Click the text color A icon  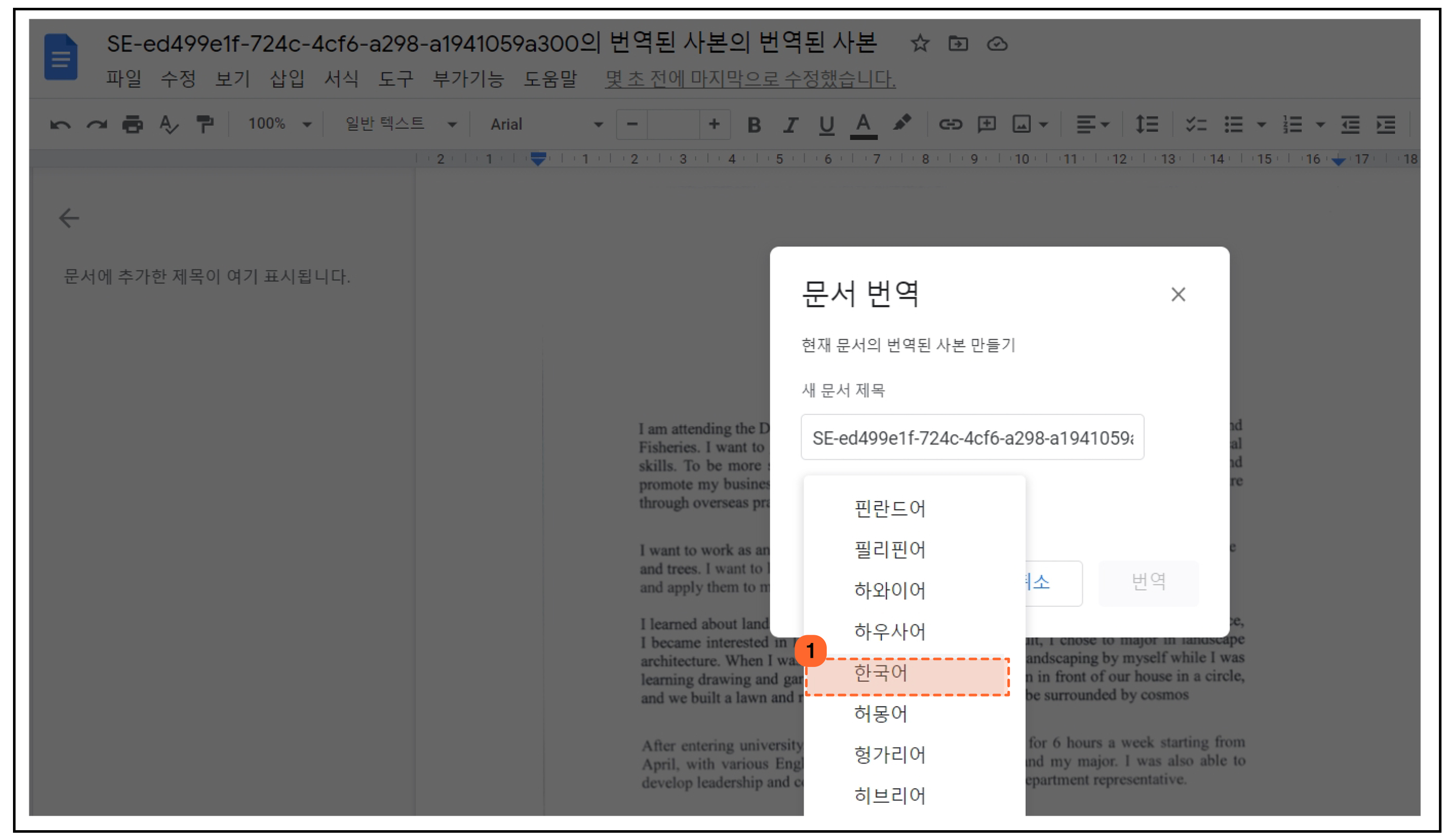click(x=863, y=125)
